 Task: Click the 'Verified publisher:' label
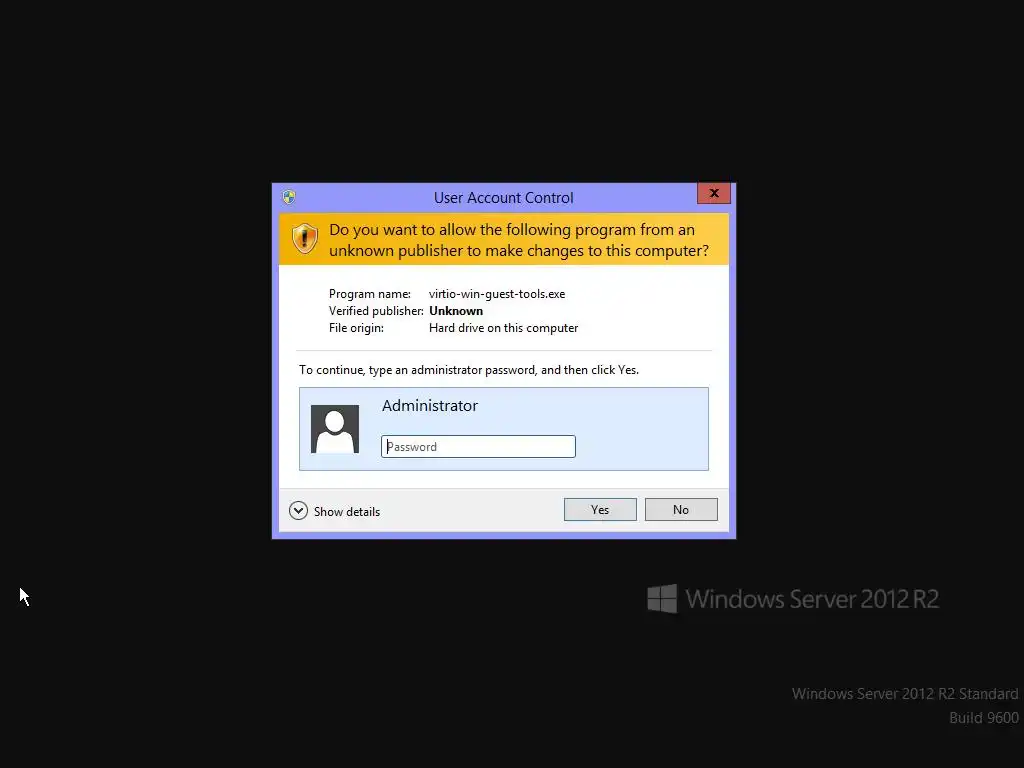click(376, 311)
